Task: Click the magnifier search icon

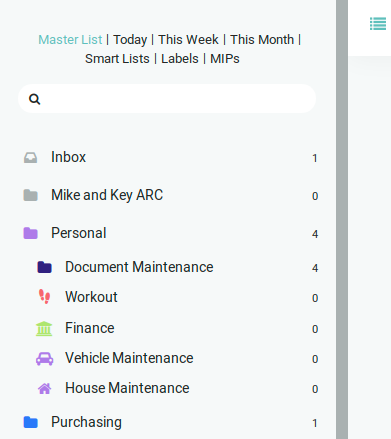Action: click(34, 99)
